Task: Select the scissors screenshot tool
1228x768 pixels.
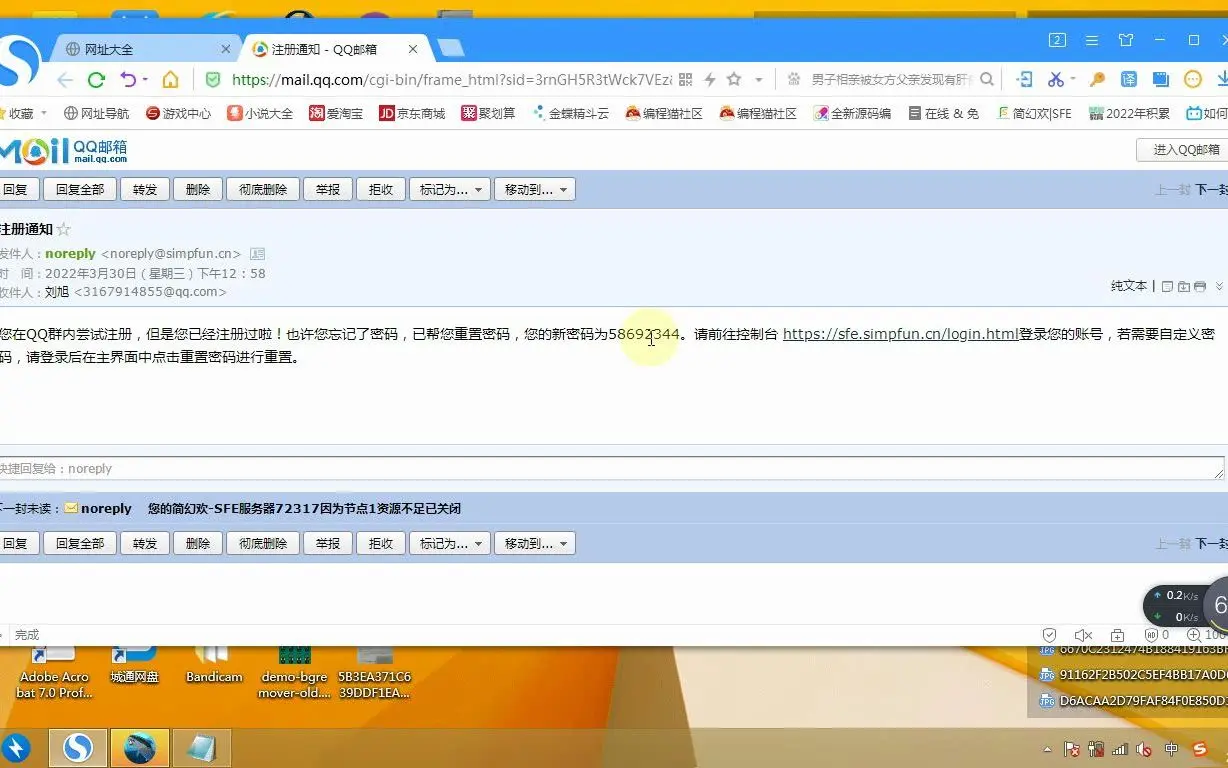Action: (x=1055, y=80)
